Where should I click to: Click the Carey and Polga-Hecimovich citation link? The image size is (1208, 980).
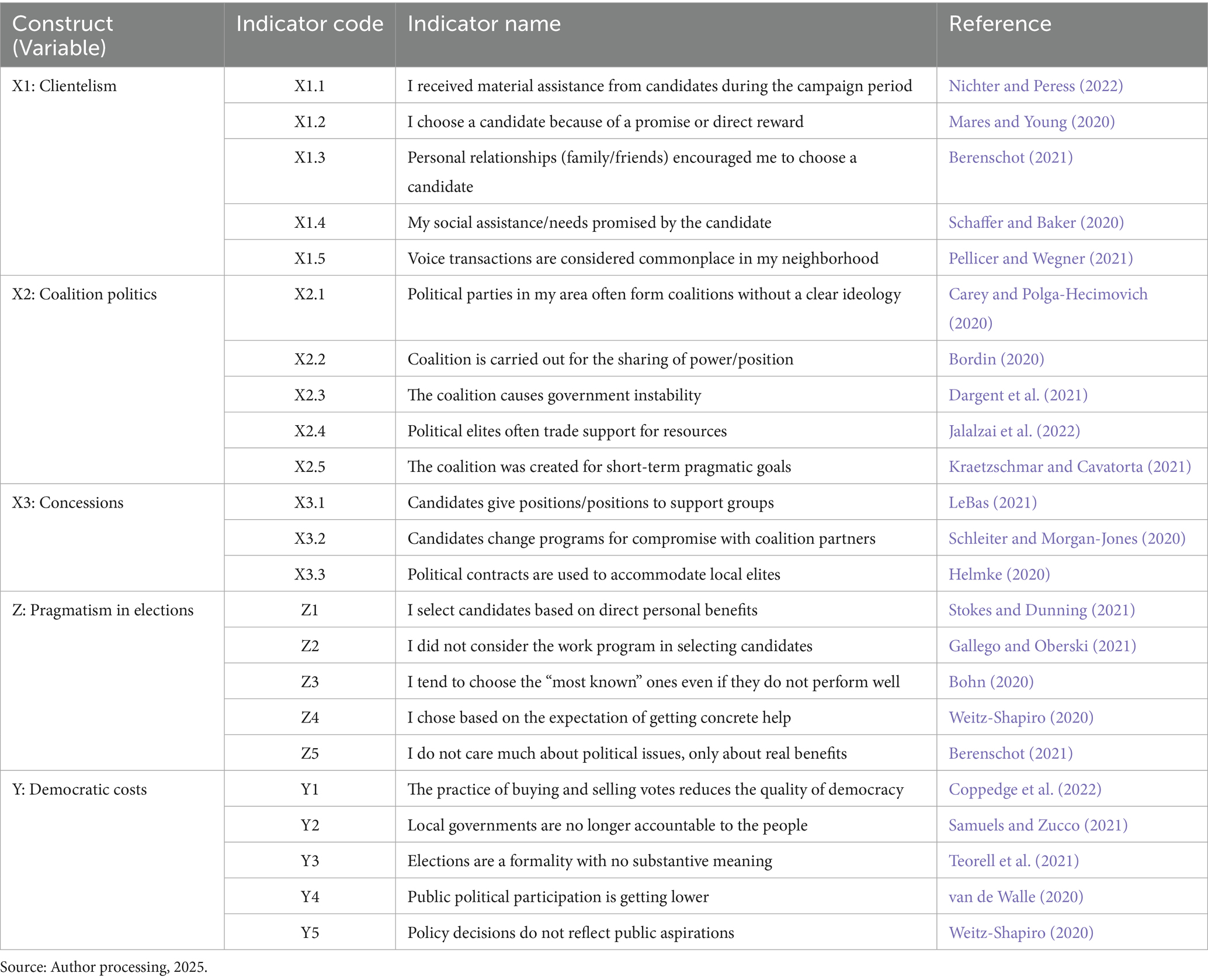point(1047,294)
